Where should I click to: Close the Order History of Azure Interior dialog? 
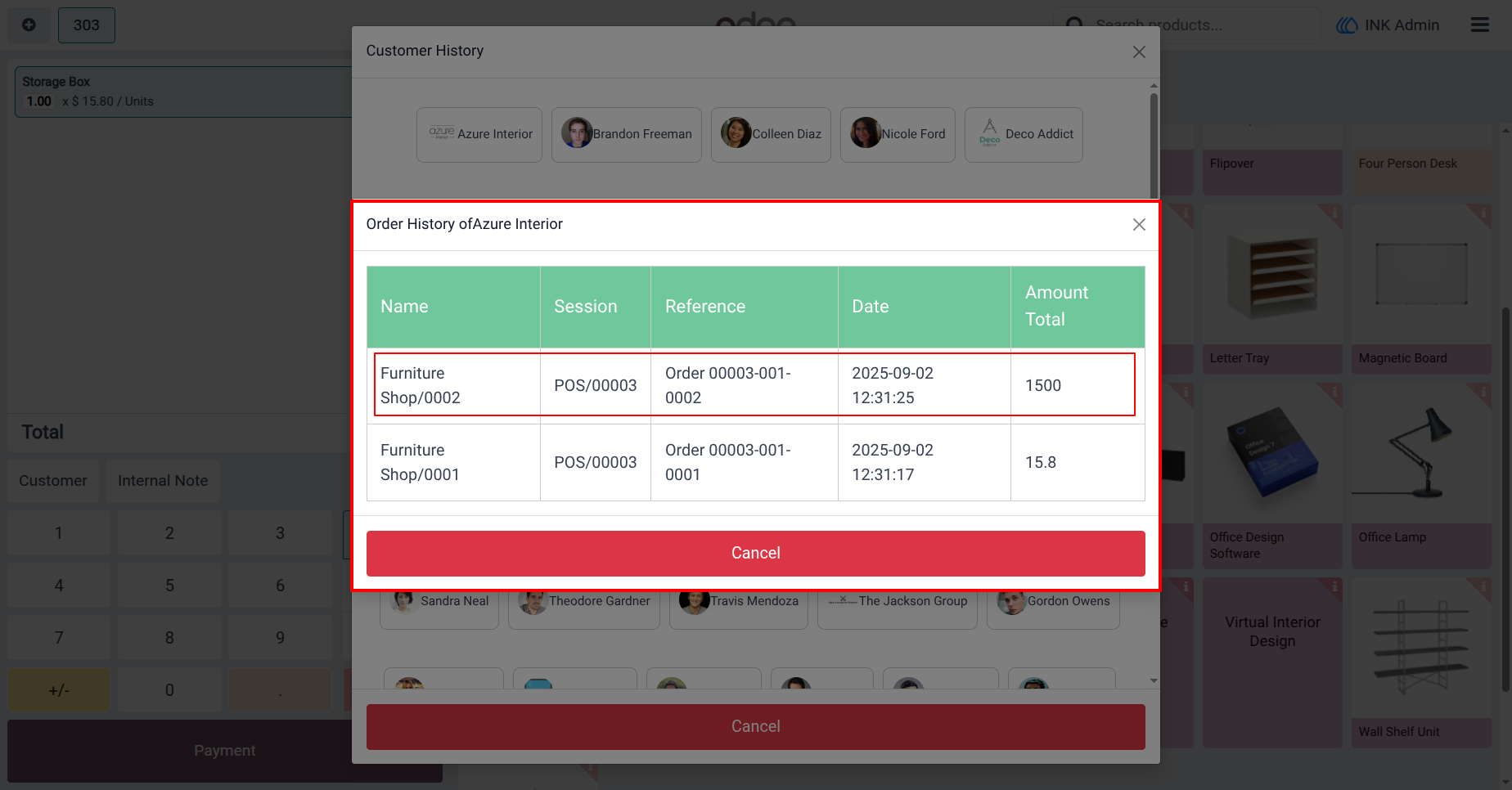[1138, 225]
